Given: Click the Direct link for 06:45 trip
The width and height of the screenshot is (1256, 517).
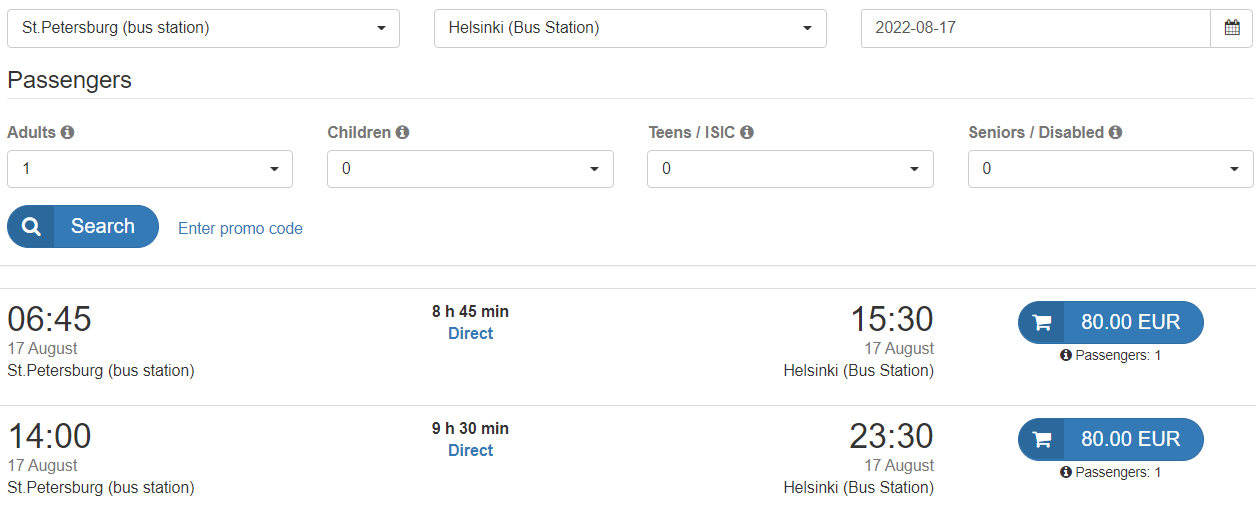Looking at the screenshot, I should pyautogui.click(x=470, y=334).
